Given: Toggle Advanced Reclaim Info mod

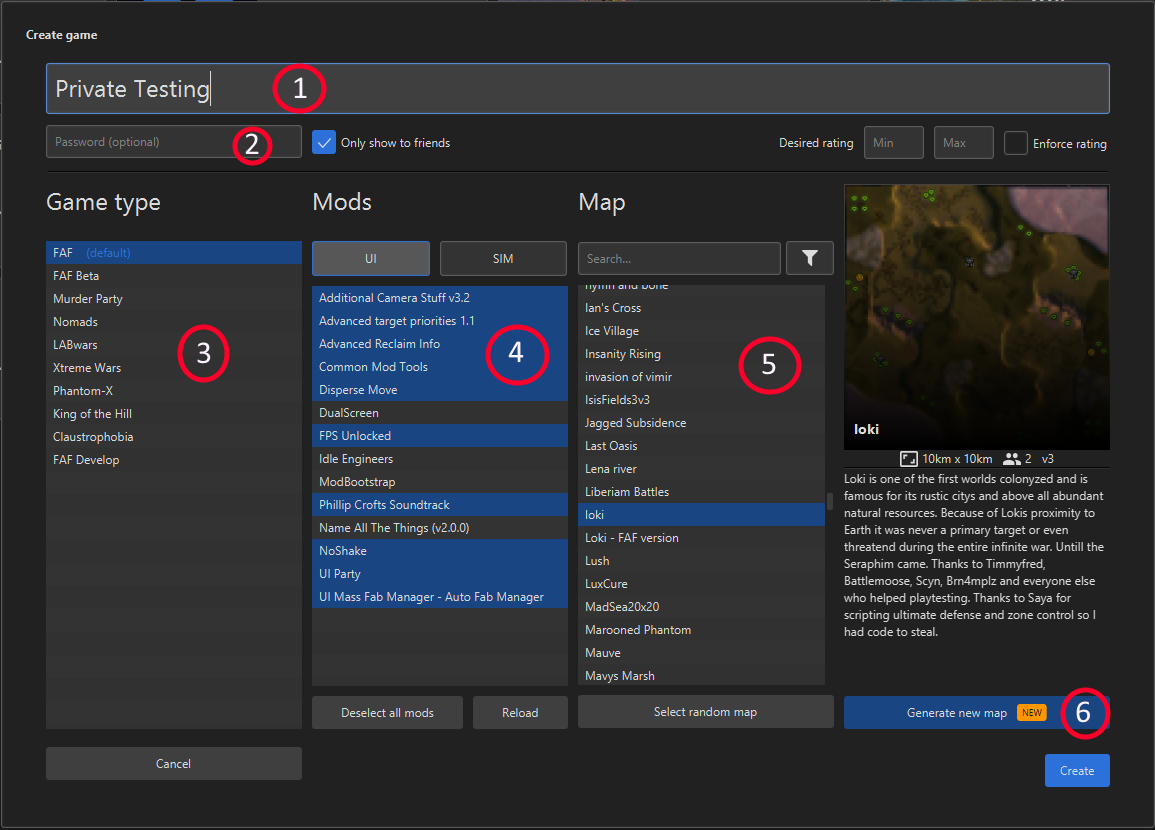Looking at the screenshot, I should [x=440, y=343].
